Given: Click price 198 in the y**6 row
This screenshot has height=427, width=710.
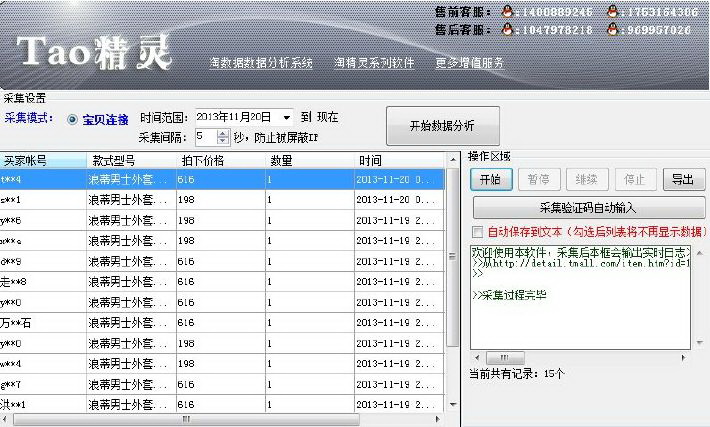Looking at the screenshot, I should pos(186,221).
